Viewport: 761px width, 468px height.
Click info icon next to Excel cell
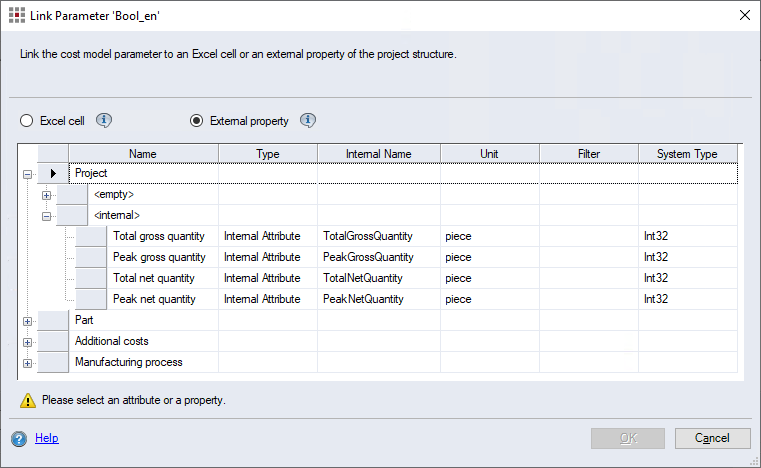(x=104, y=121)
